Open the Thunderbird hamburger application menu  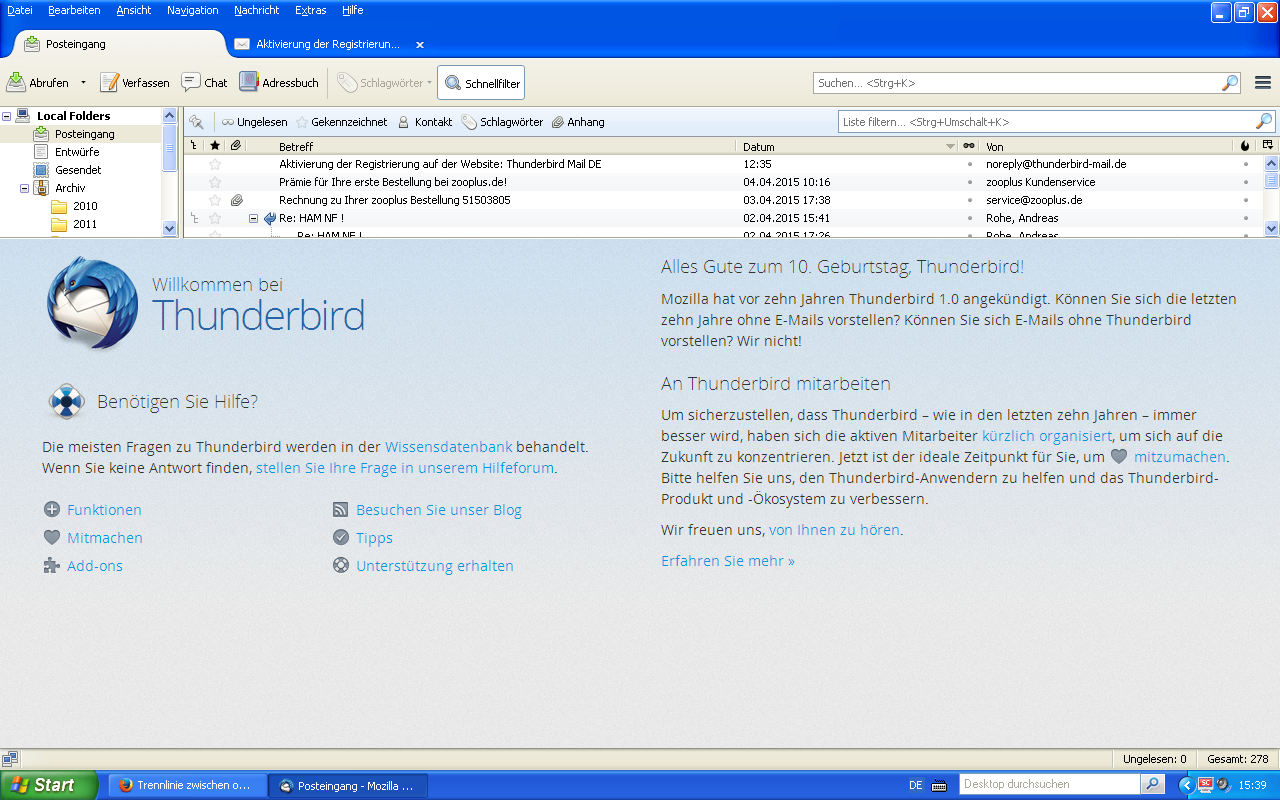coord(1263,83)
